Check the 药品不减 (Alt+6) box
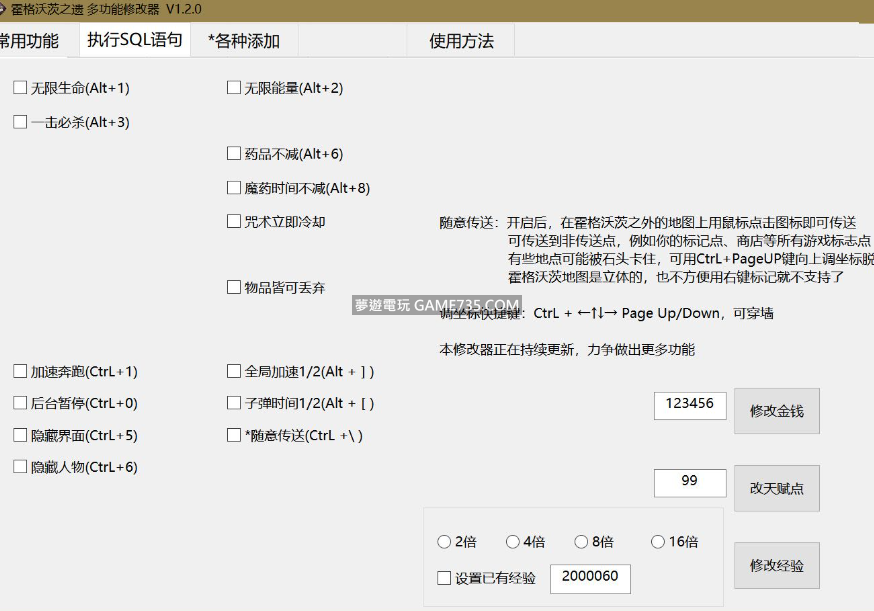Viewport: 874px width, 611px height. (x=234, y=154)
